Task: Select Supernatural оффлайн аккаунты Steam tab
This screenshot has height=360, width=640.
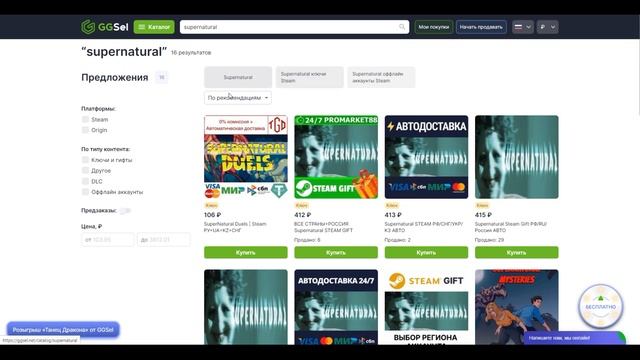Action: pyautogui.click(x=381, y=77)
